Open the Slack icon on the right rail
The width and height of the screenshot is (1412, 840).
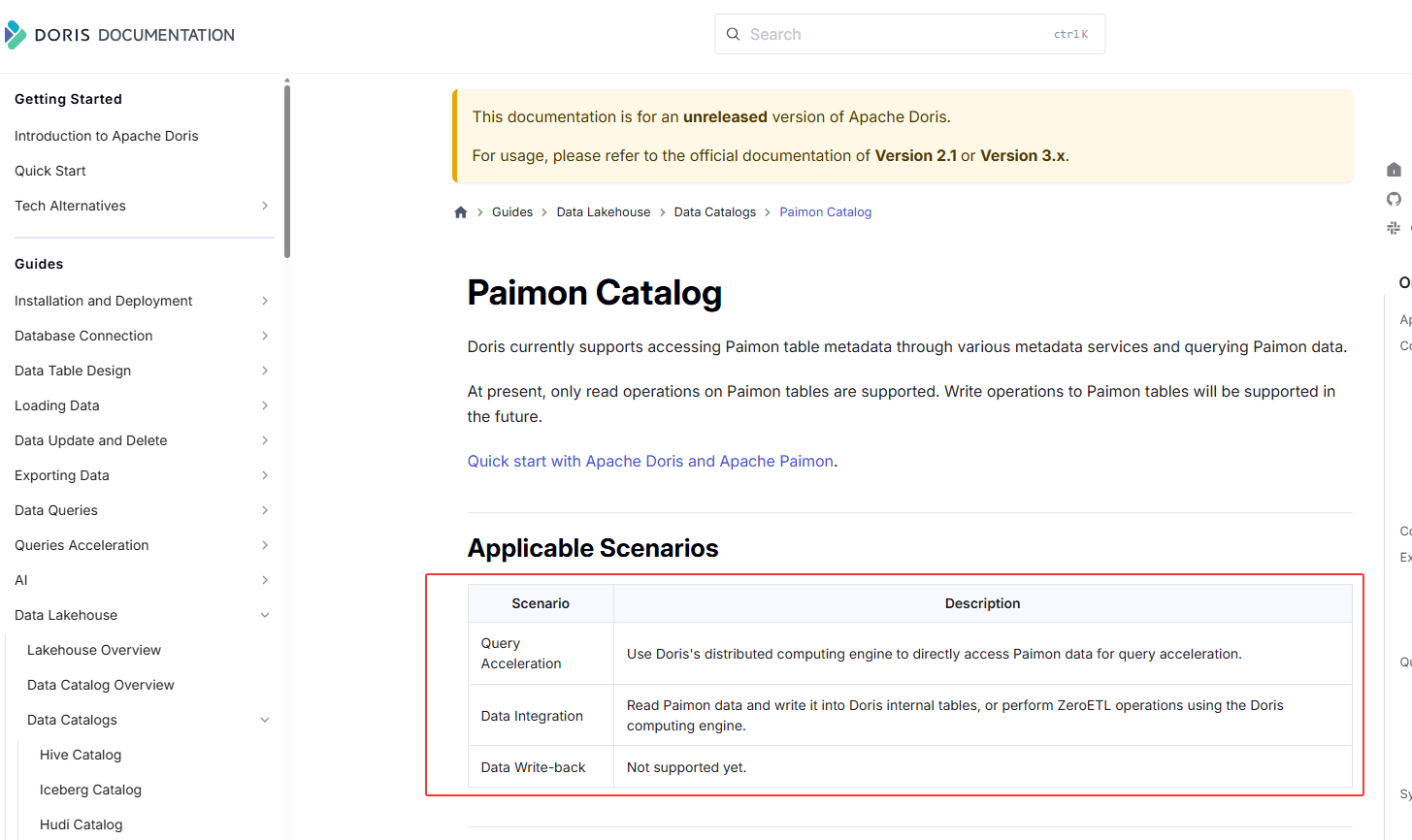(x=1394, y=228)
